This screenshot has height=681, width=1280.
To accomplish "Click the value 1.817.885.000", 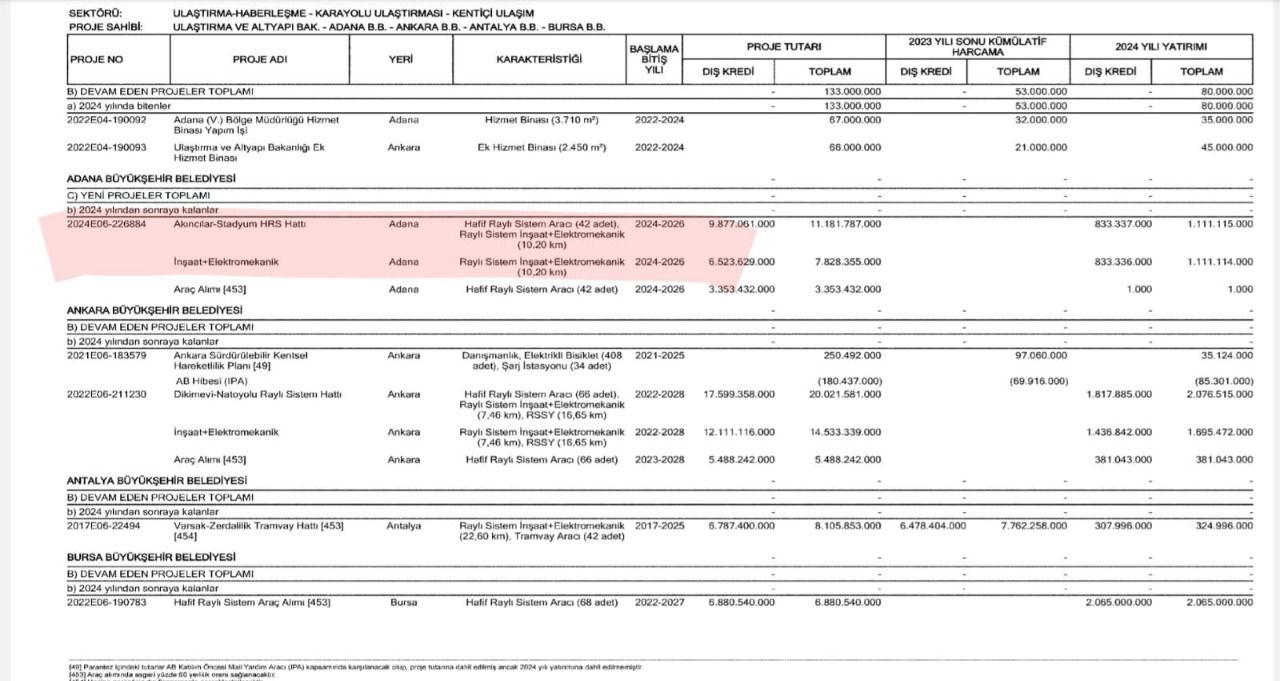I will coord(1119,394).
